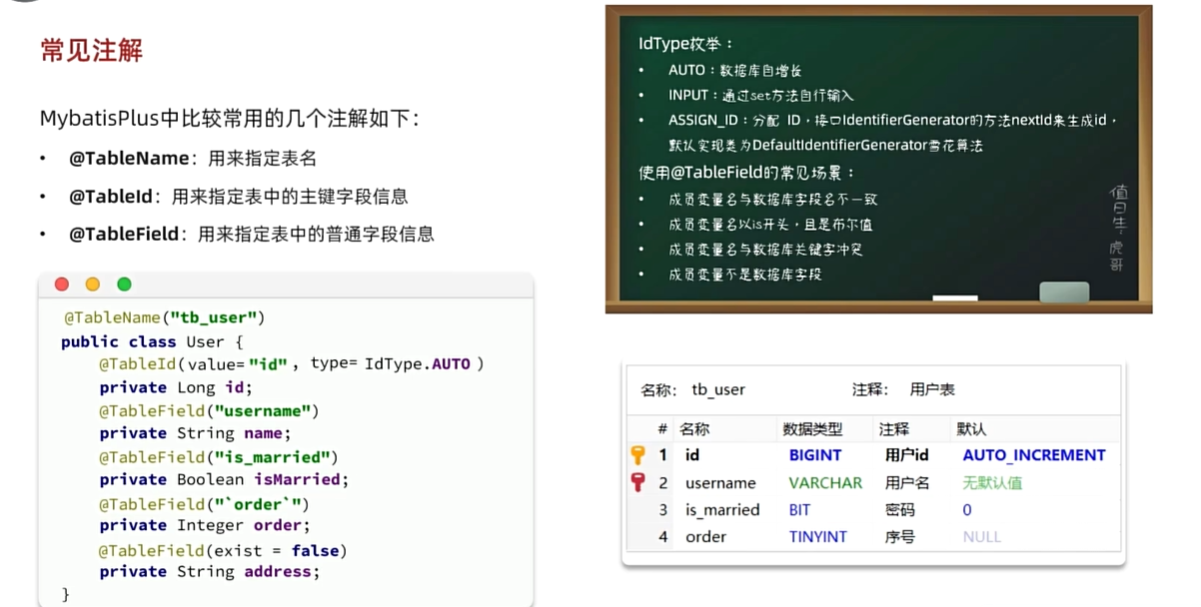Click the 数据类型 column header
The height and width of the screenshot is (607, 1201).
coord(813,429)
